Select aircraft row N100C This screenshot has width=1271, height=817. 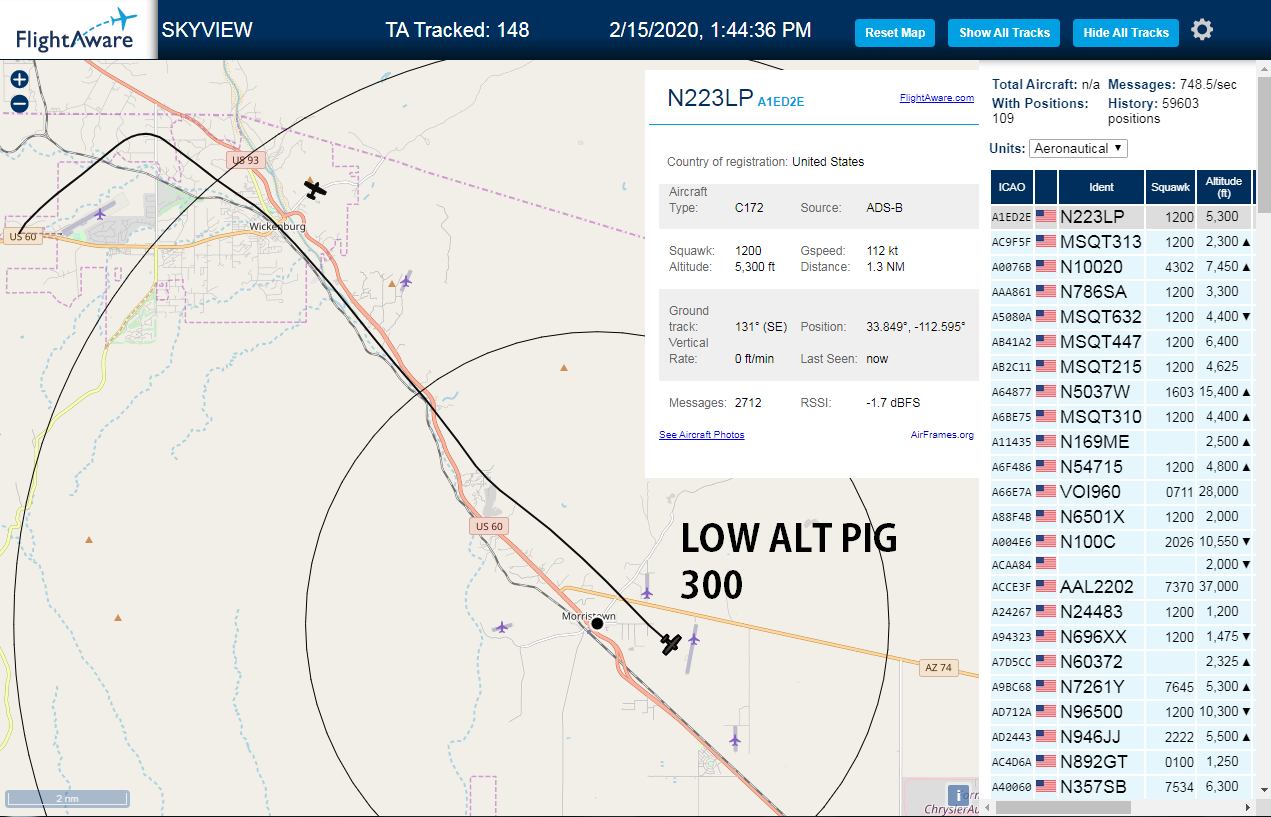pyautogui.click(x=1121, y=541)
